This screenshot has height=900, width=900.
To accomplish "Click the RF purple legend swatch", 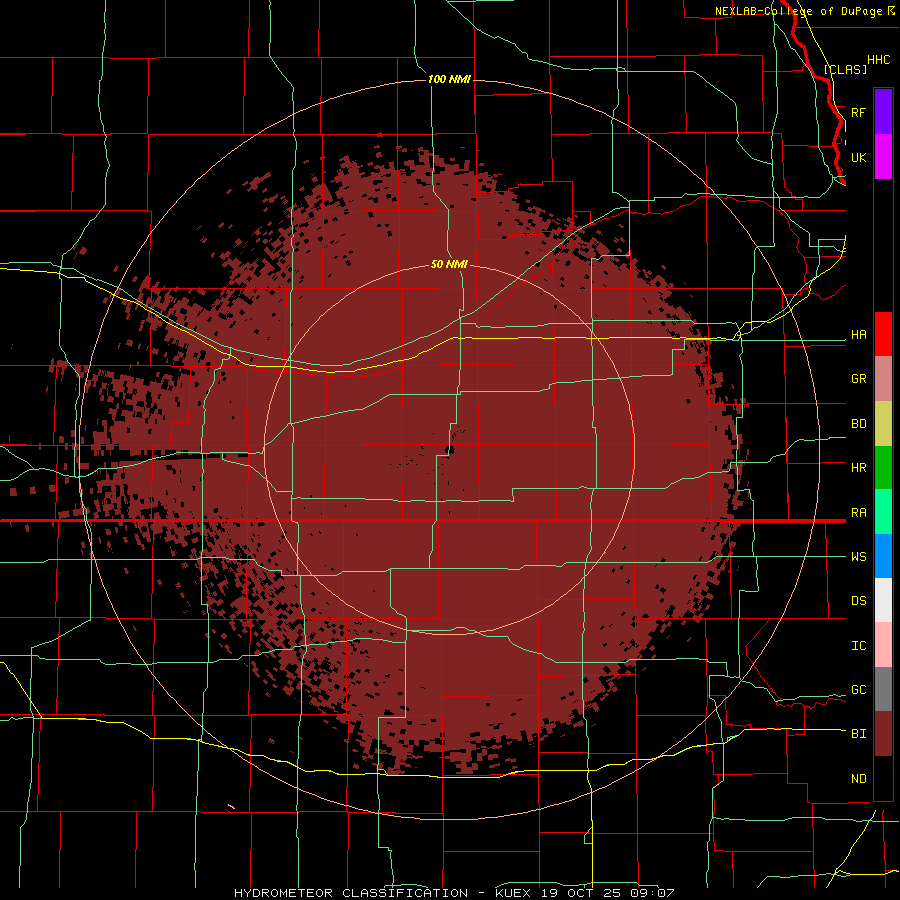I will point(883,112).
